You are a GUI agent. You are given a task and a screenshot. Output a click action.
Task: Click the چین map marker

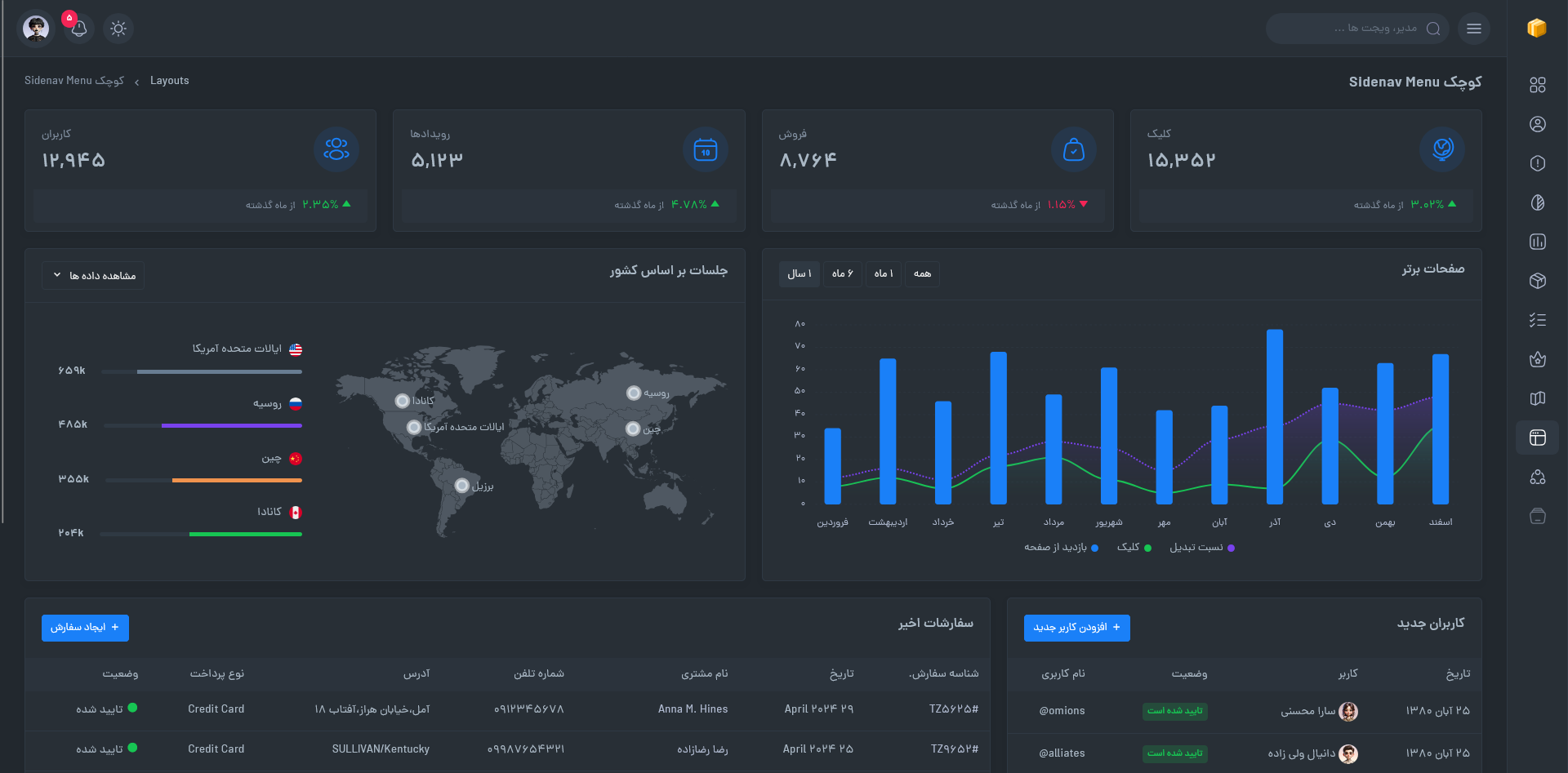pos(633,429)
